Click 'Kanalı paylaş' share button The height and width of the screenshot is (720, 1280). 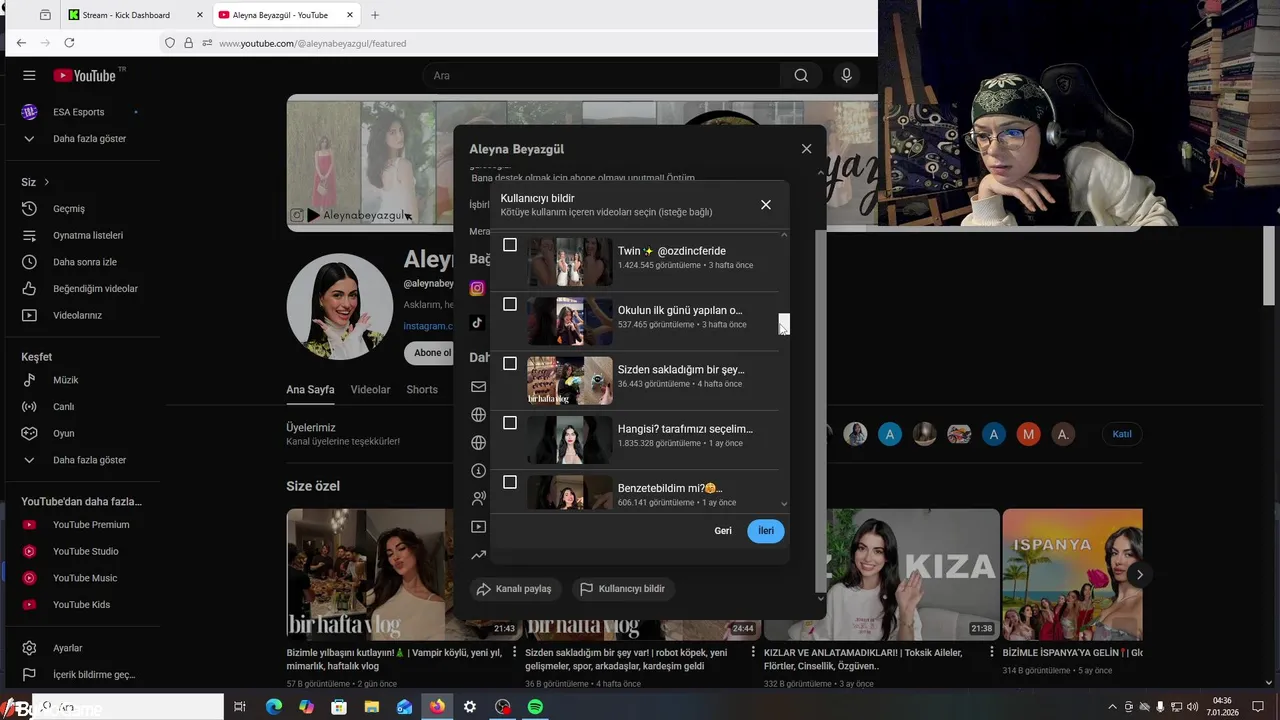click(516, 589)
